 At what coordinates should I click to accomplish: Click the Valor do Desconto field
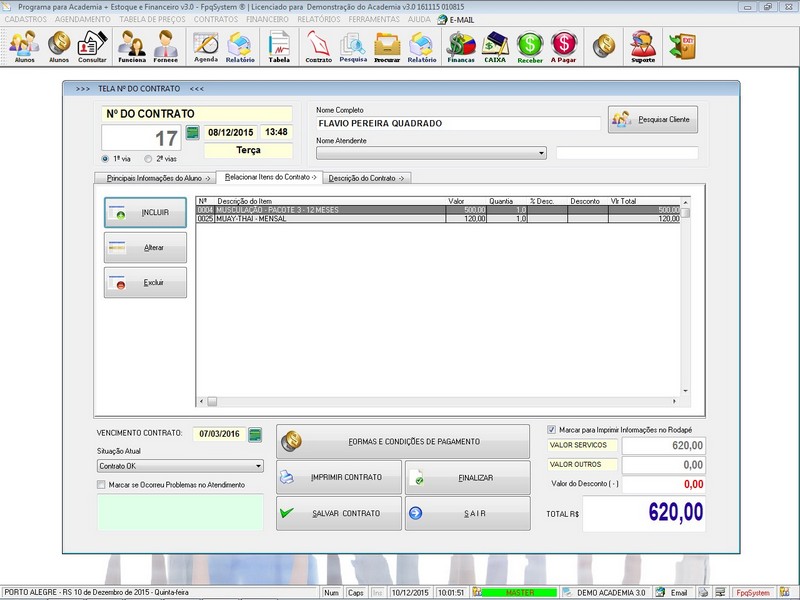pyautogui.click(x=663, y=484)
